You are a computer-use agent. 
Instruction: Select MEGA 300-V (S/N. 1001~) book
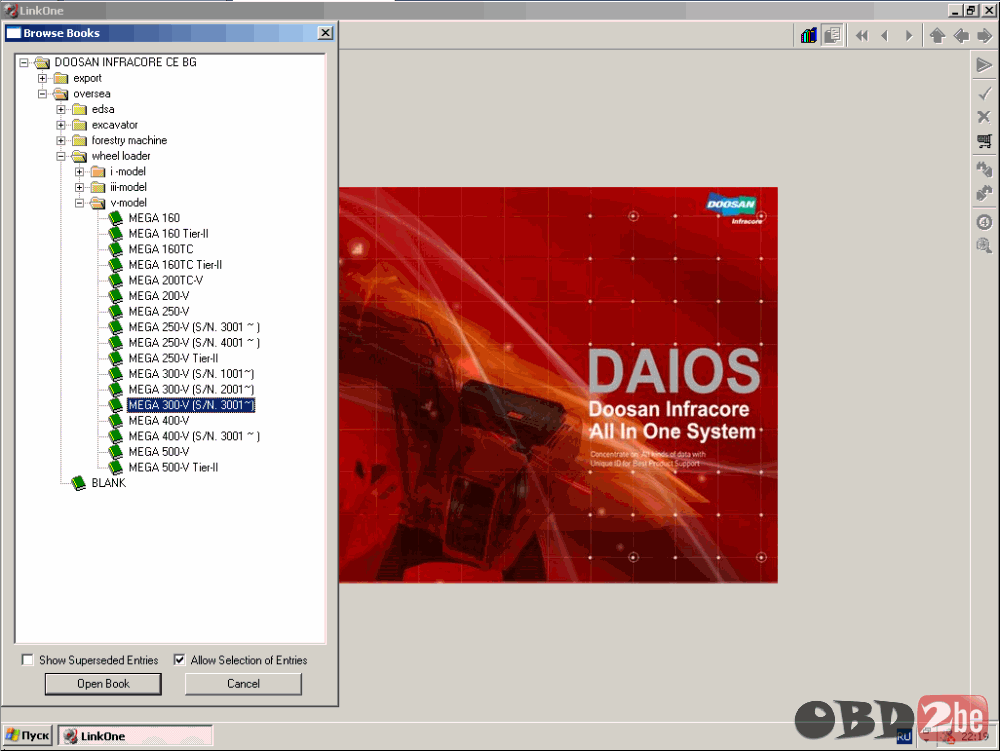pos(191,374)
